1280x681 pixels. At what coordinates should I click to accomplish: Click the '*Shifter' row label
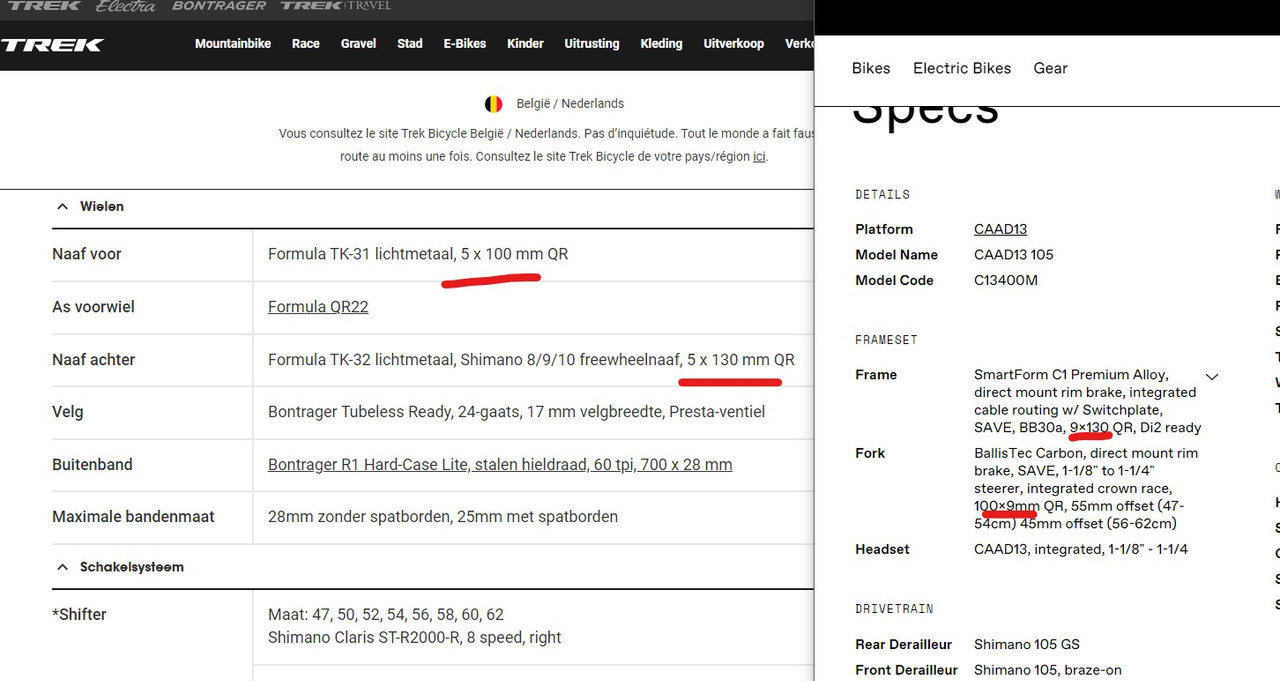[79, 615]
